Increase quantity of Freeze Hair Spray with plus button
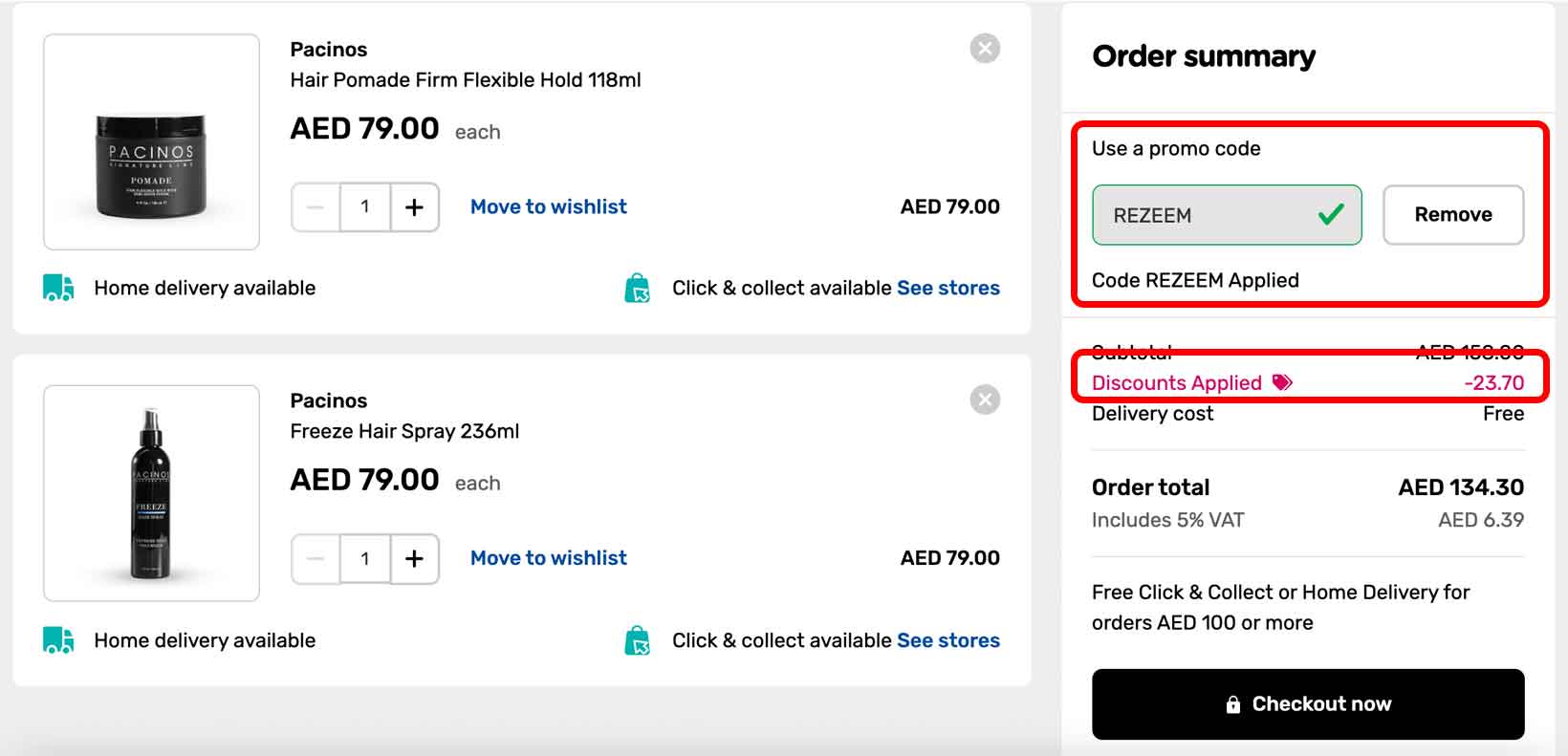This screenshot has height=756, width=1568. [414, 558]
